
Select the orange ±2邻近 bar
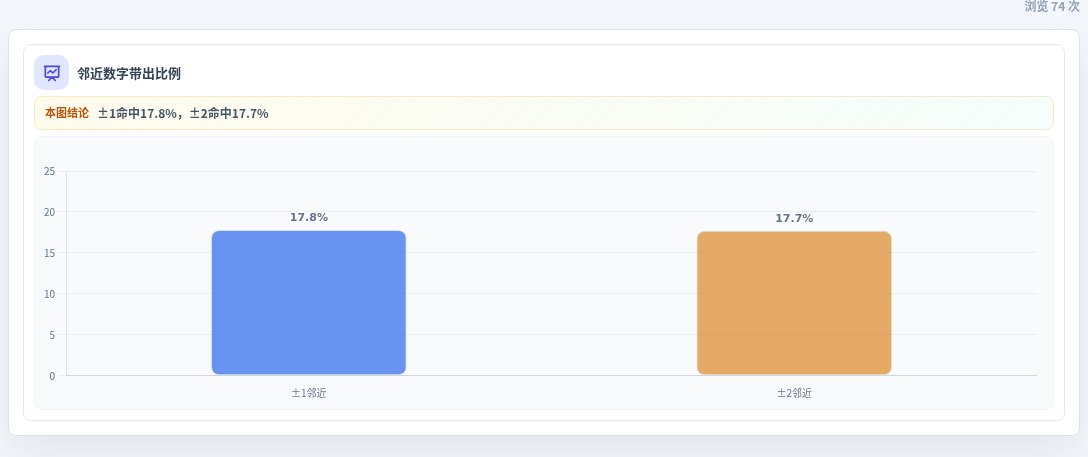point(794,303)
